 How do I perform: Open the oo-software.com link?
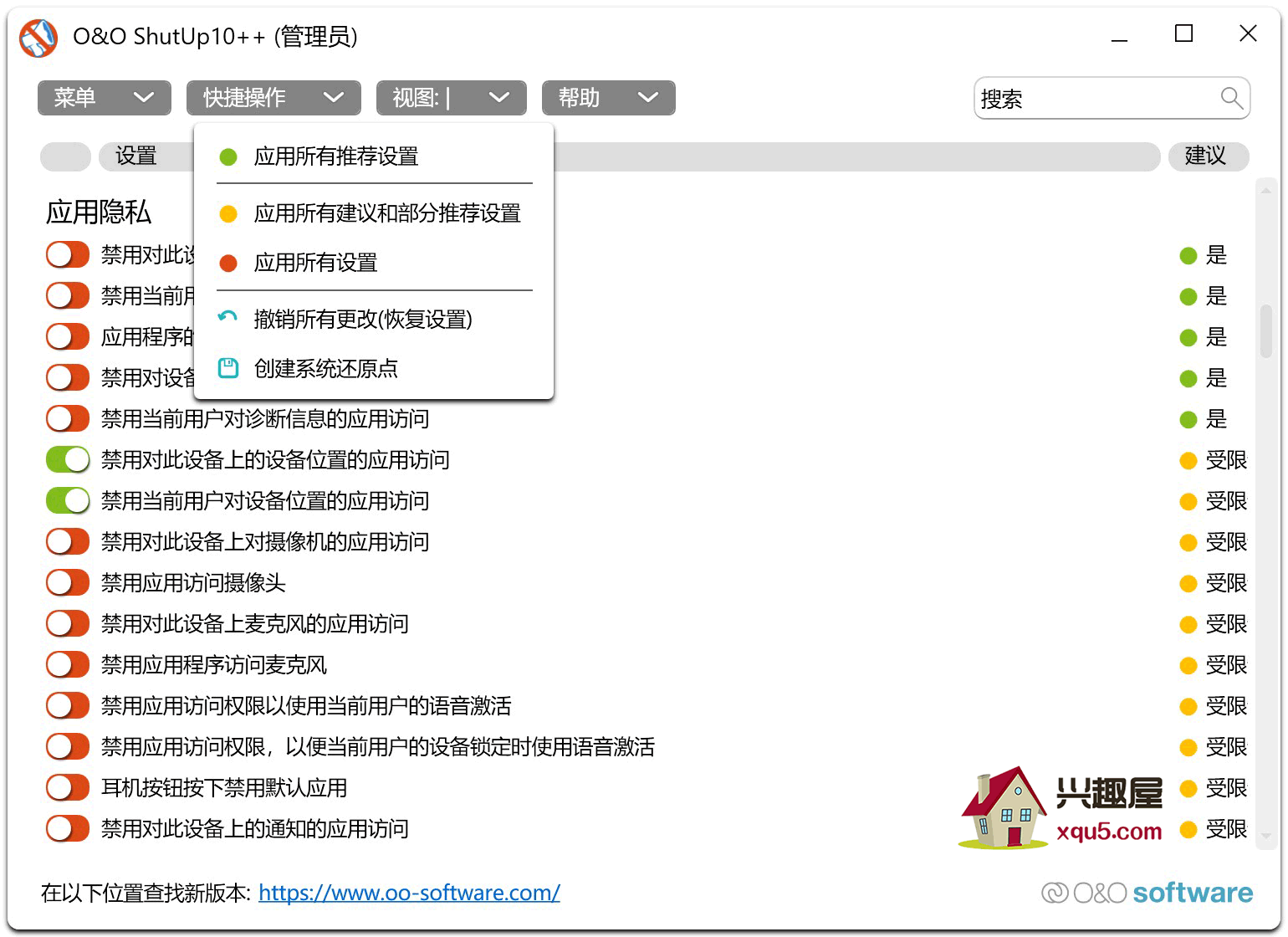(x=409, y=893)
